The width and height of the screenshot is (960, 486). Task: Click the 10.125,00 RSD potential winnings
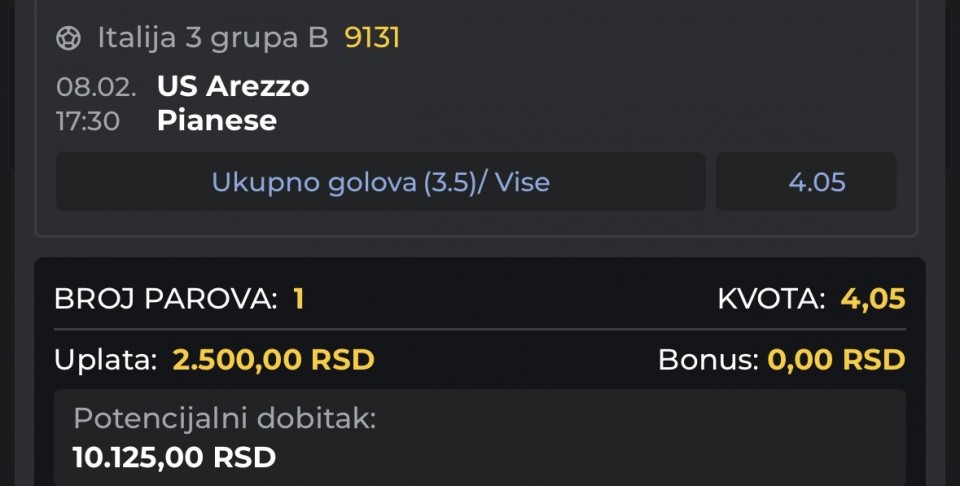174,458
